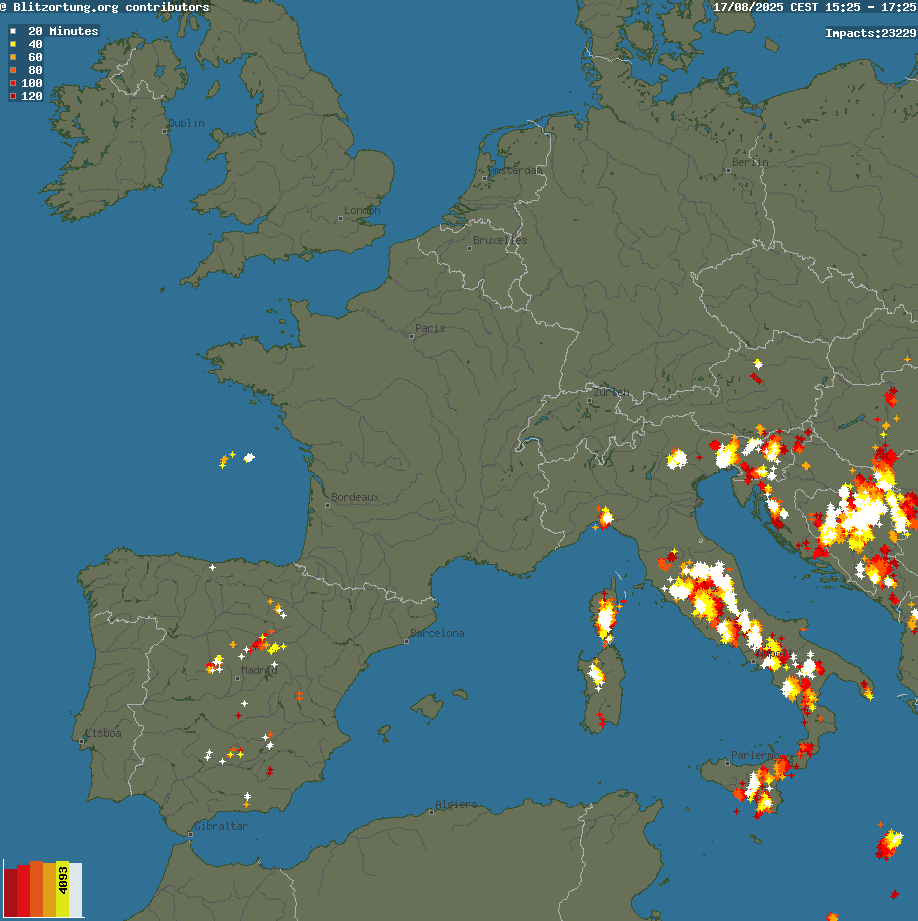Click the Palermo city label
Image resolution: width=918 pixels, height=921 pixels.
(755, 755)
